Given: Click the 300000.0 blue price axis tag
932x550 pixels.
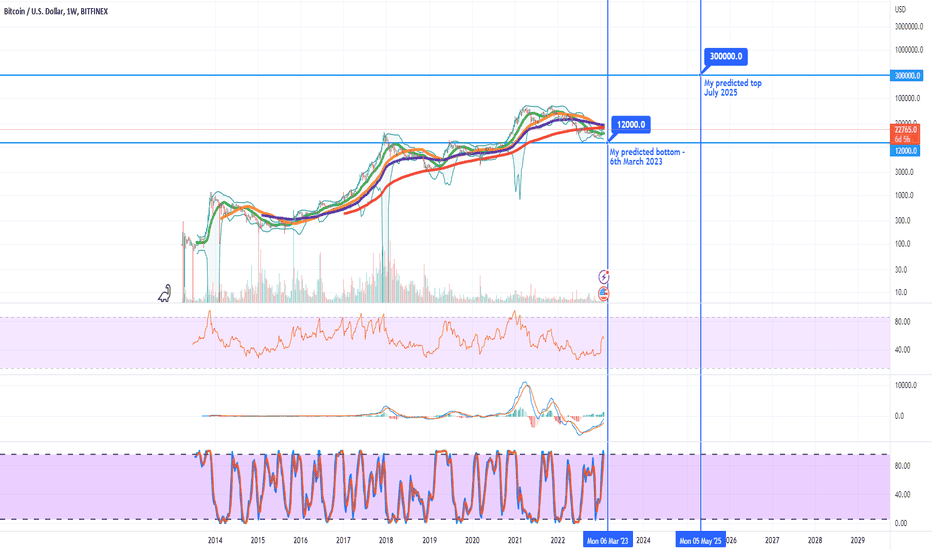Looking at the screenshot, I should 906,76.
